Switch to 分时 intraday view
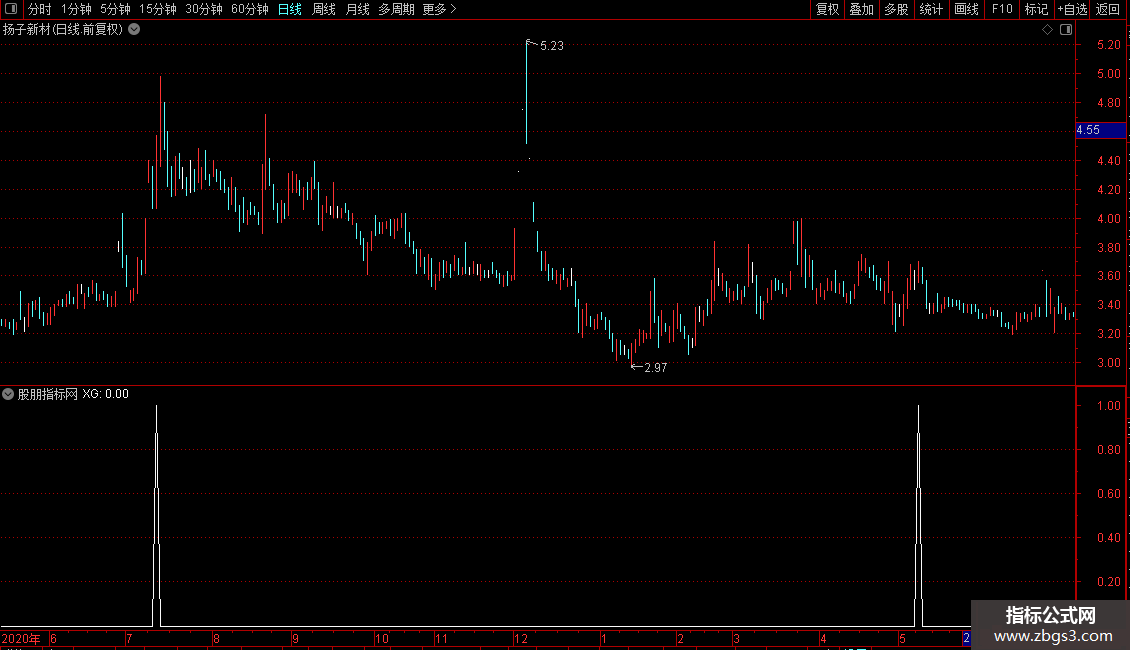1130x650 pixels. (x=40, y=9)
